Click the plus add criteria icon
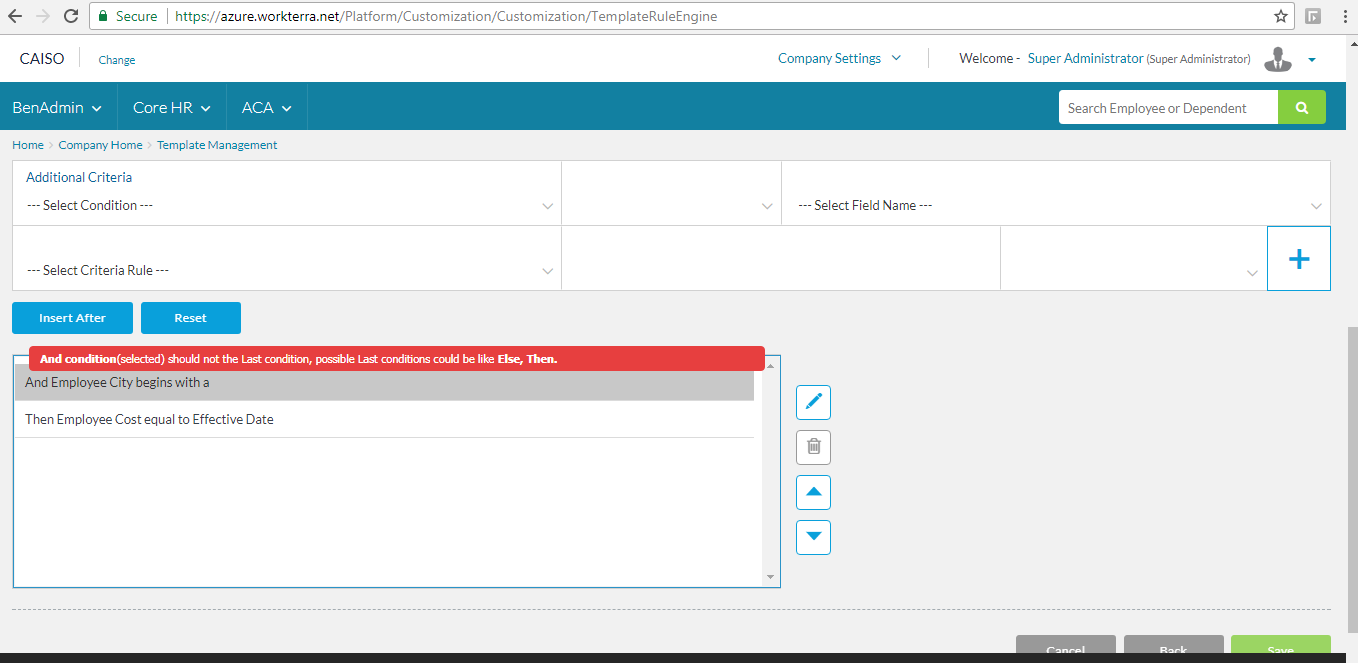This screenshot has width=1358, height=663. [1298, 259]
